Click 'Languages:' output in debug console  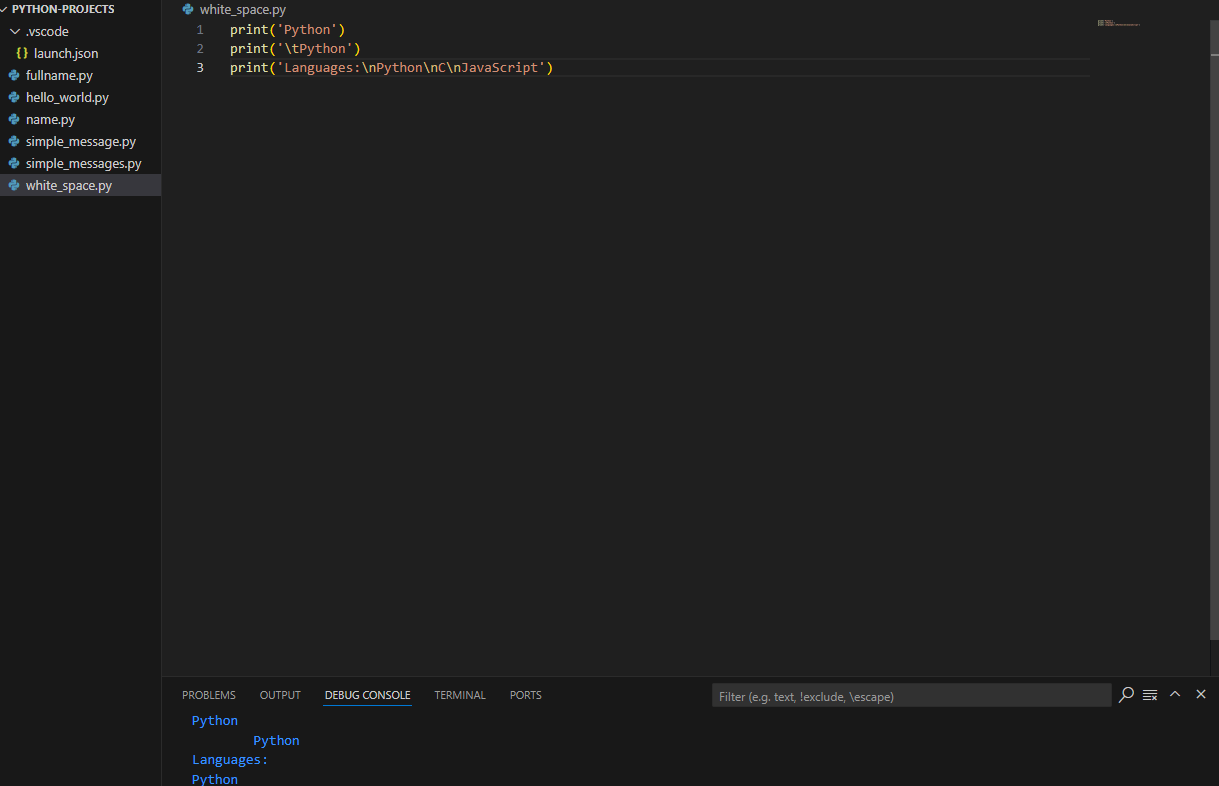click(230, 760)
